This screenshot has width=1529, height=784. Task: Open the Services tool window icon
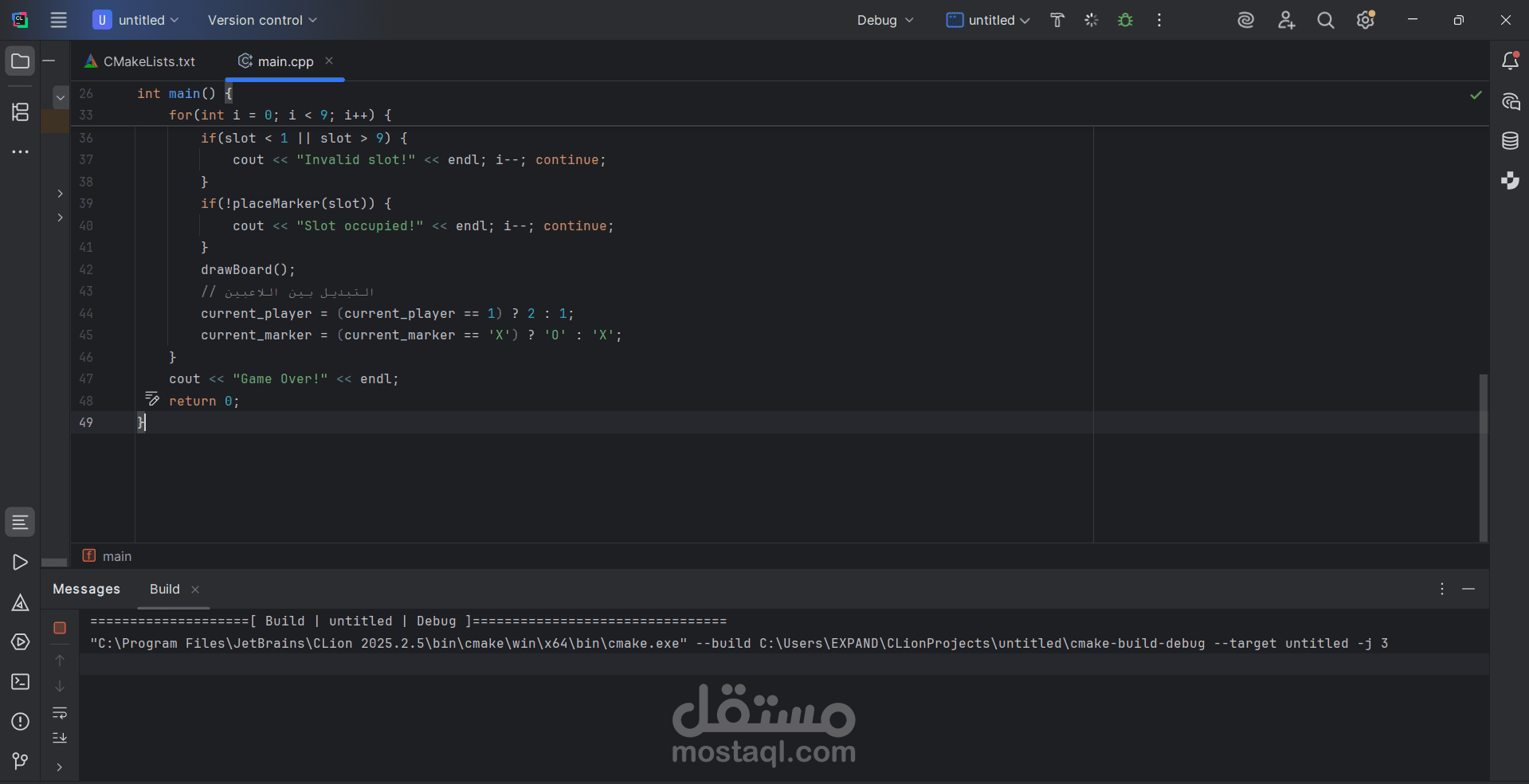point(20,642)
